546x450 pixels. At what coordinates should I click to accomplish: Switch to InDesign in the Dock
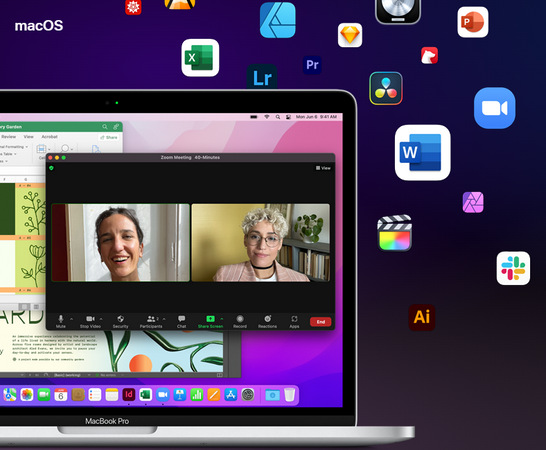coord(128,395)
